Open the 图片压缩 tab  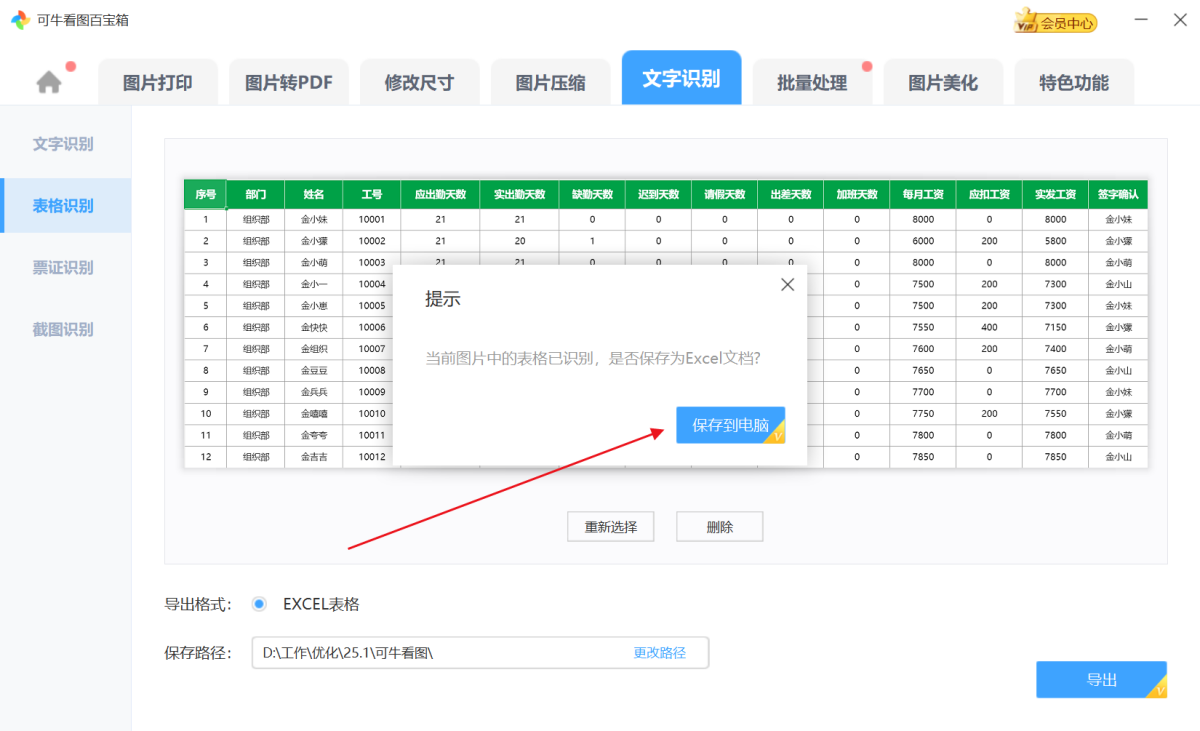[x=550, y=83]
